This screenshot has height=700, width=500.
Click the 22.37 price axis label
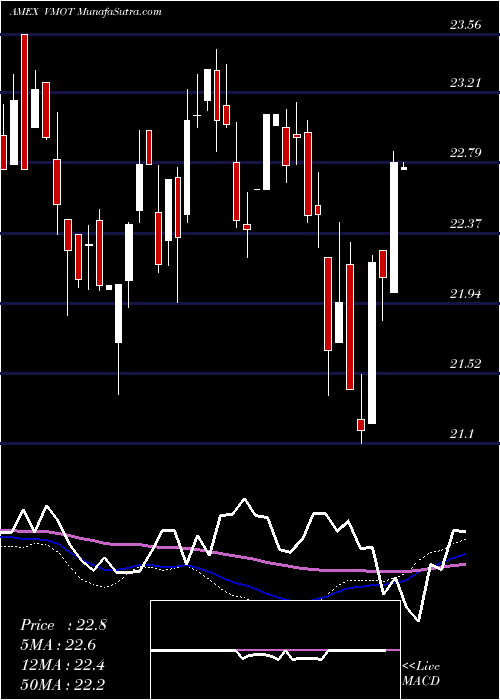[x=466, y=223]
